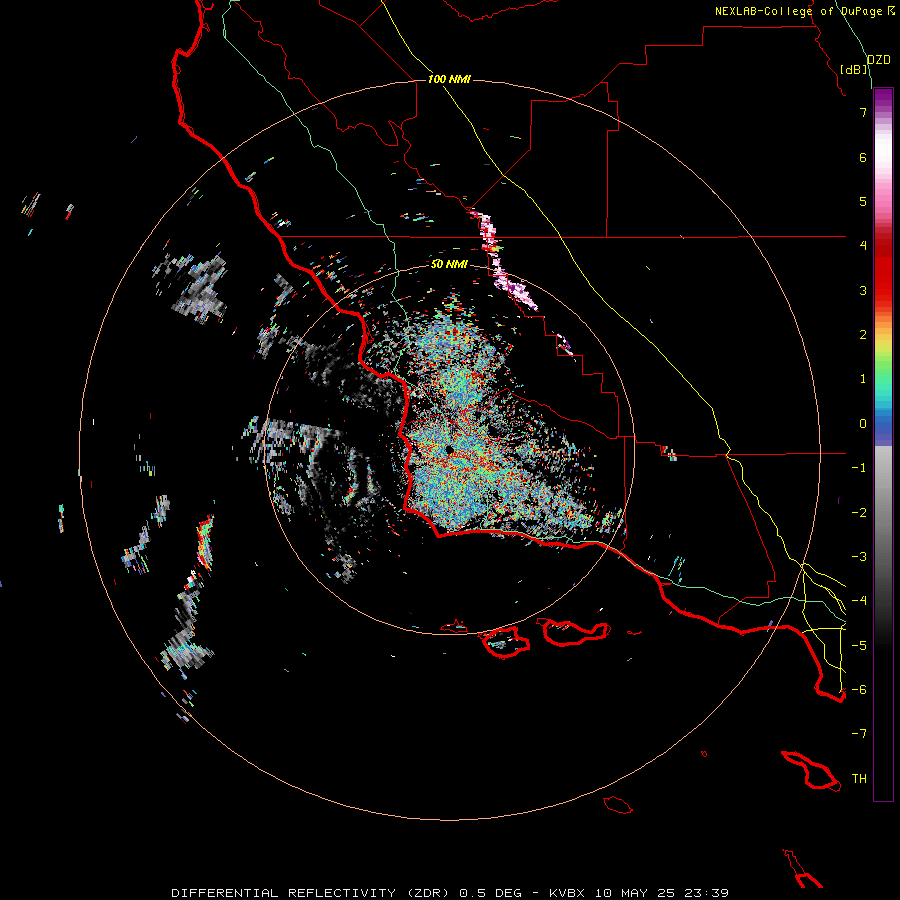Select the 50 NMI range ring label
The height and width of the screenshot is (900, 900).
449,264
